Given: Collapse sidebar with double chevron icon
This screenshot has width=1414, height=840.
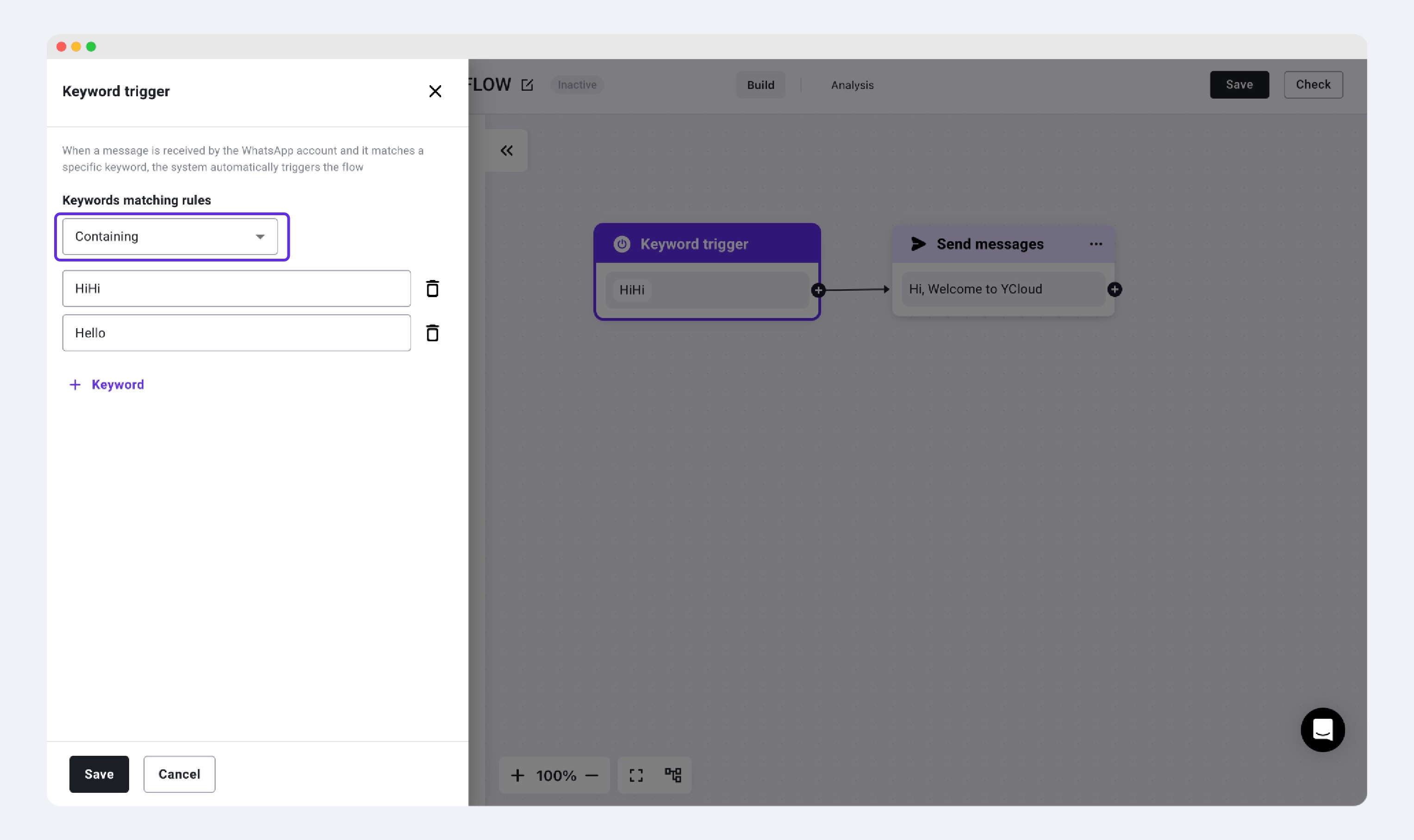Looking at the screenshot, I should [x=507, y=150].
